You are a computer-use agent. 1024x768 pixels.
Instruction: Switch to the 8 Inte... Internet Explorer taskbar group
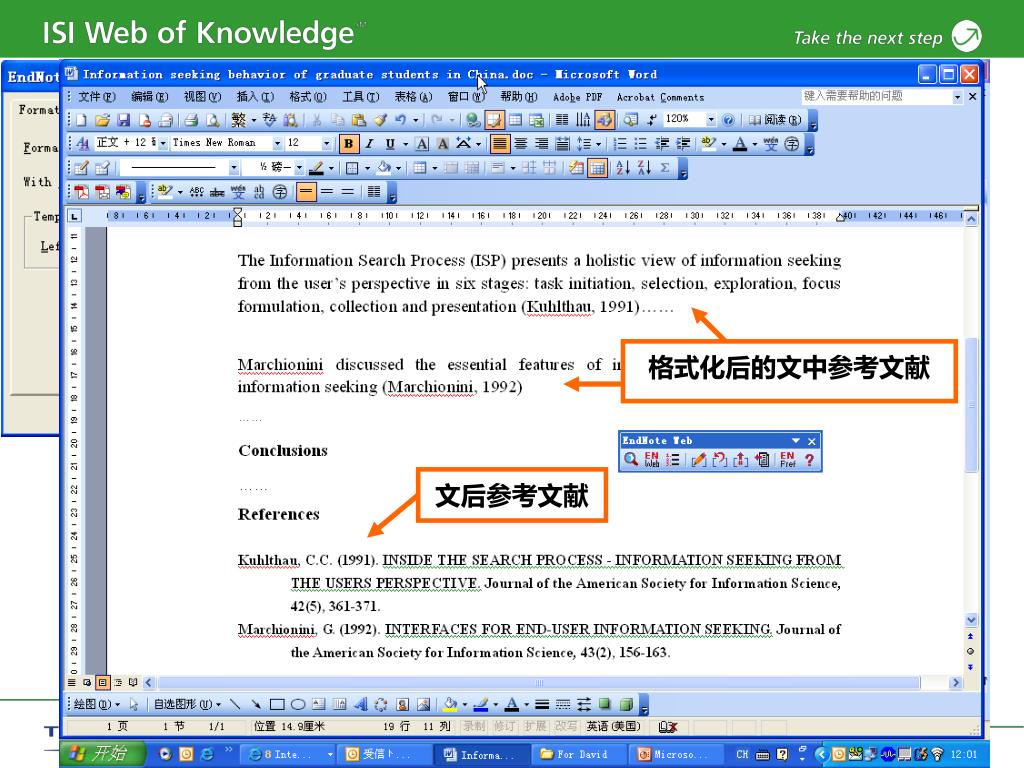(x=290, y=754)
